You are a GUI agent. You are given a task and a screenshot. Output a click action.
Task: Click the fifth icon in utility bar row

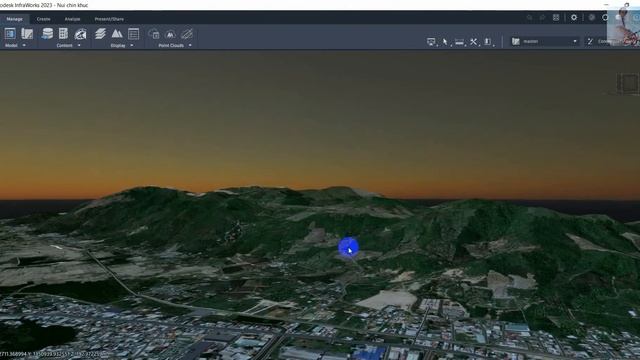tap(488, 42)
